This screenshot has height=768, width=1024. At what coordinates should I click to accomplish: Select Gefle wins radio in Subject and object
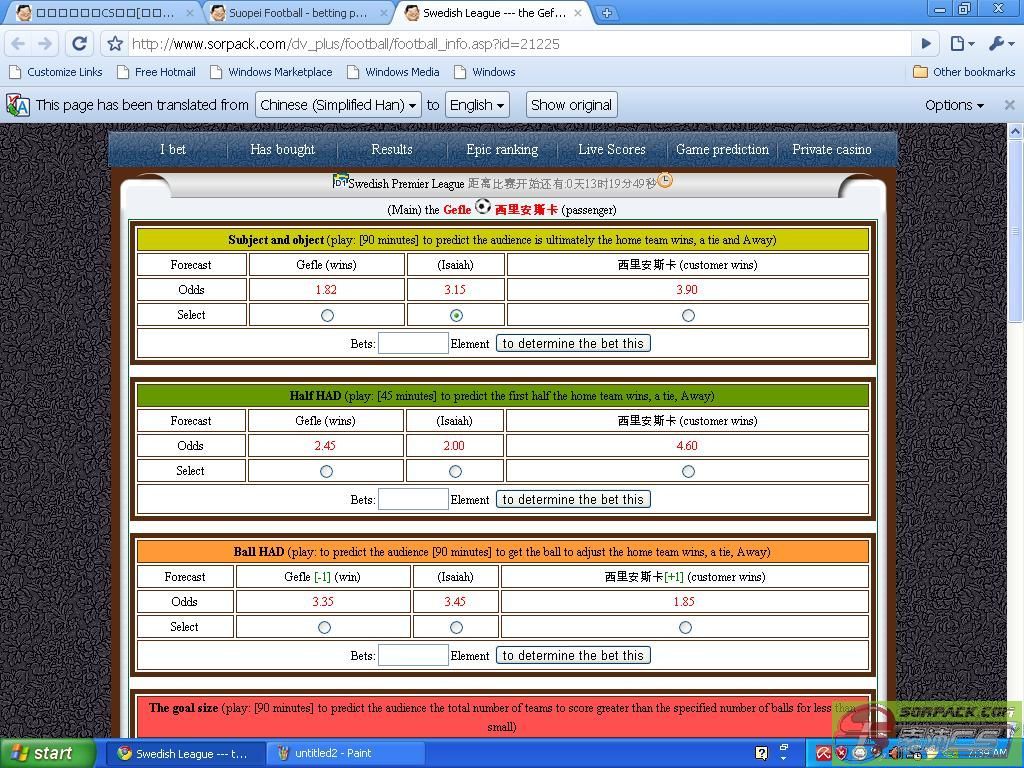(x=327, y=315)
